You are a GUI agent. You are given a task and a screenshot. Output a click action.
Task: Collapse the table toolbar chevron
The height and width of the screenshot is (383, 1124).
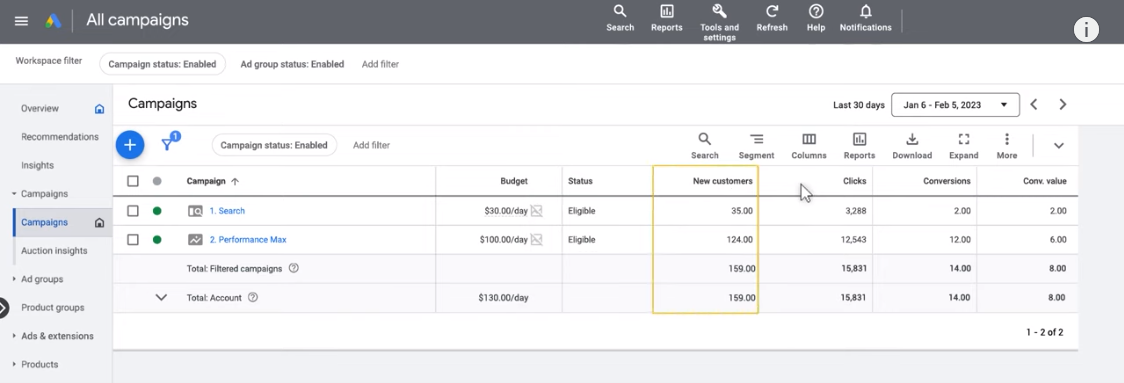1058,146
